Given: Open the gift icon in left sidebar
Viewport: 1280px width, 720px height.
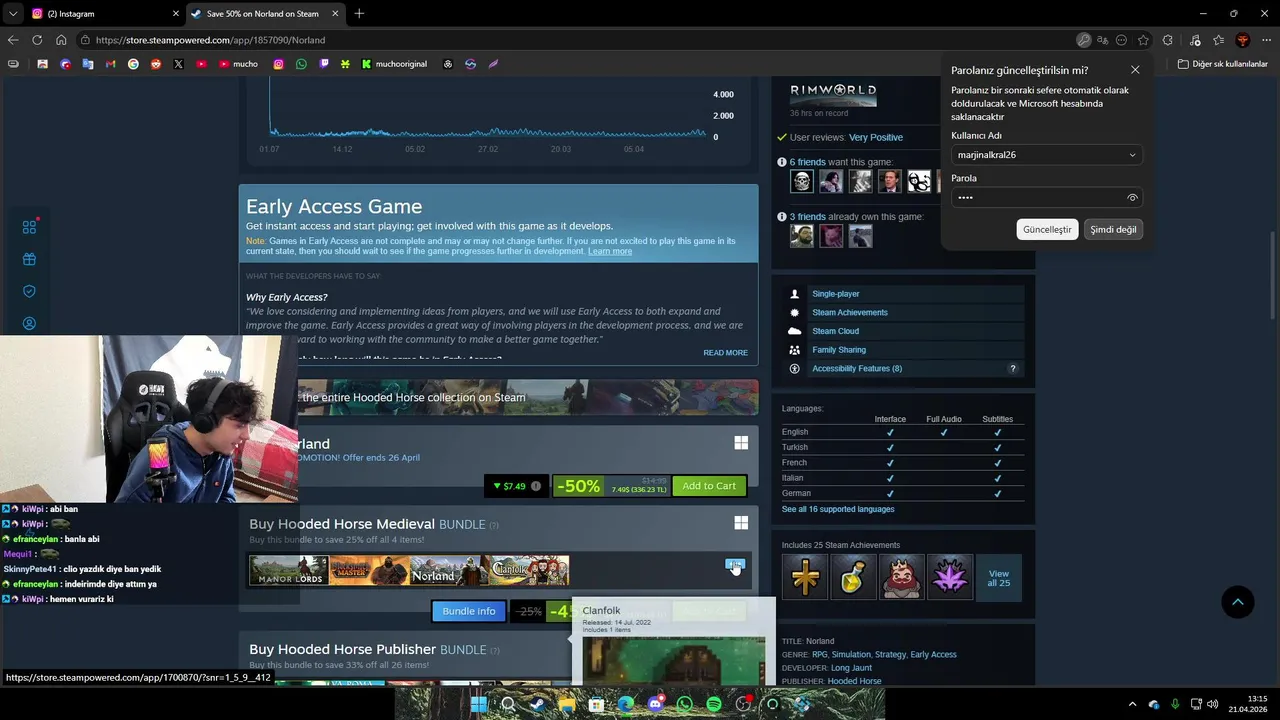Looking at the screenshot, I should [29, 259].
